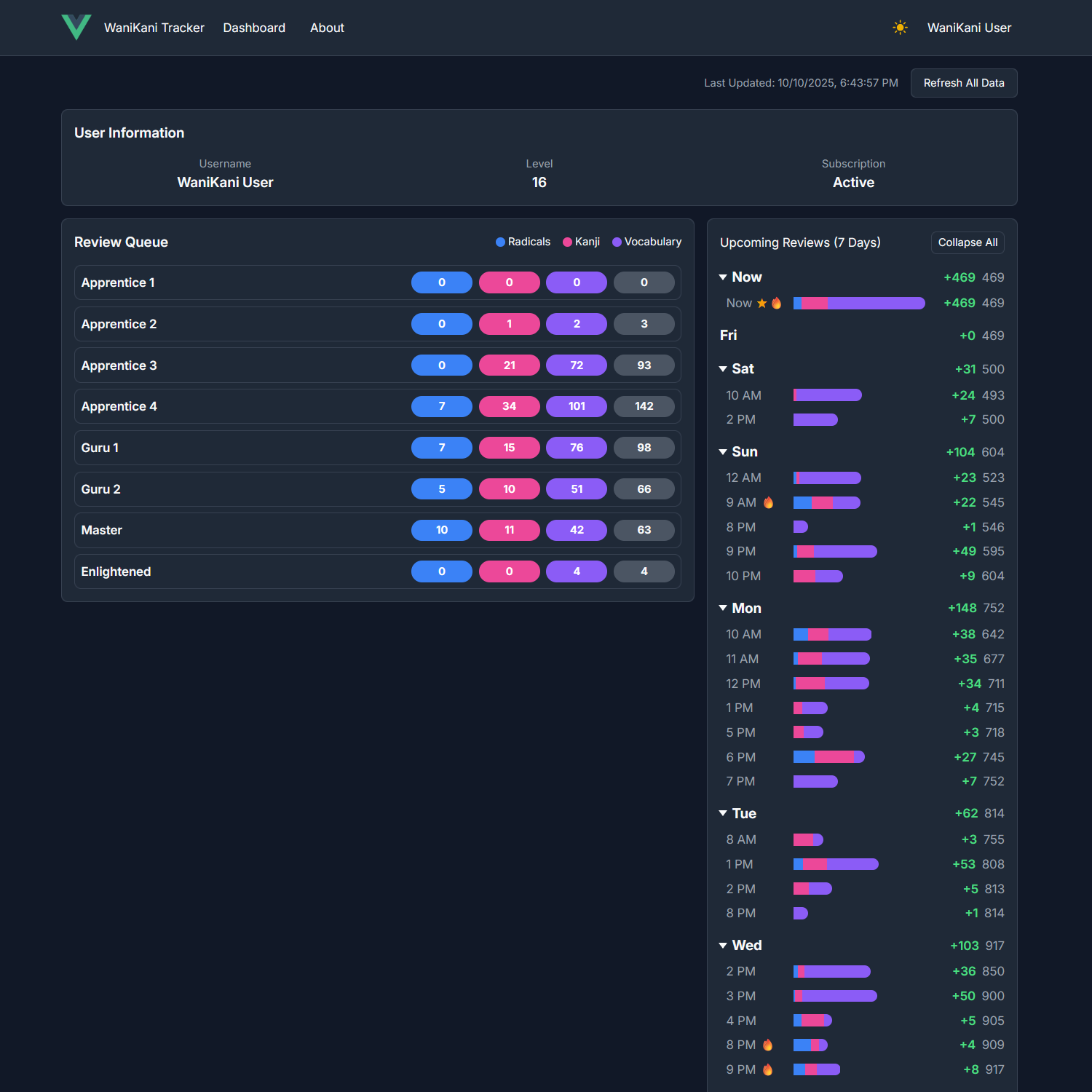Click the Now row progress bar

click(x=859, y=303)
